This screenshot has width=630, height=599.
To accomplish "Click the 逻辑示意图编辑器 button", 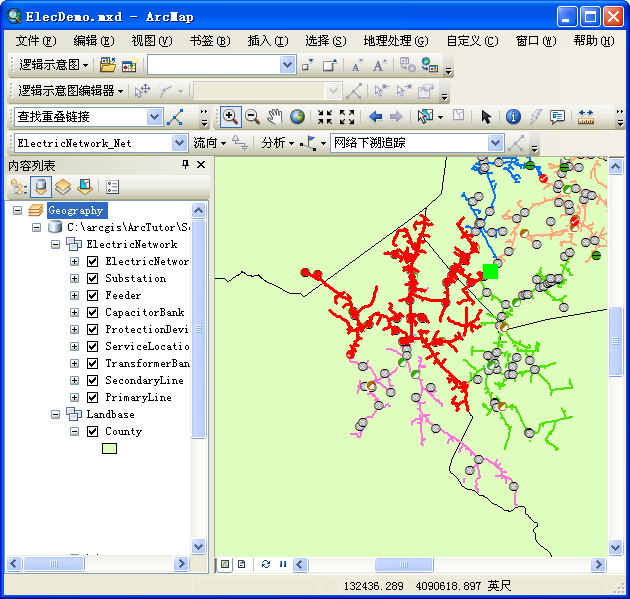I will click(x=70, y=91).
